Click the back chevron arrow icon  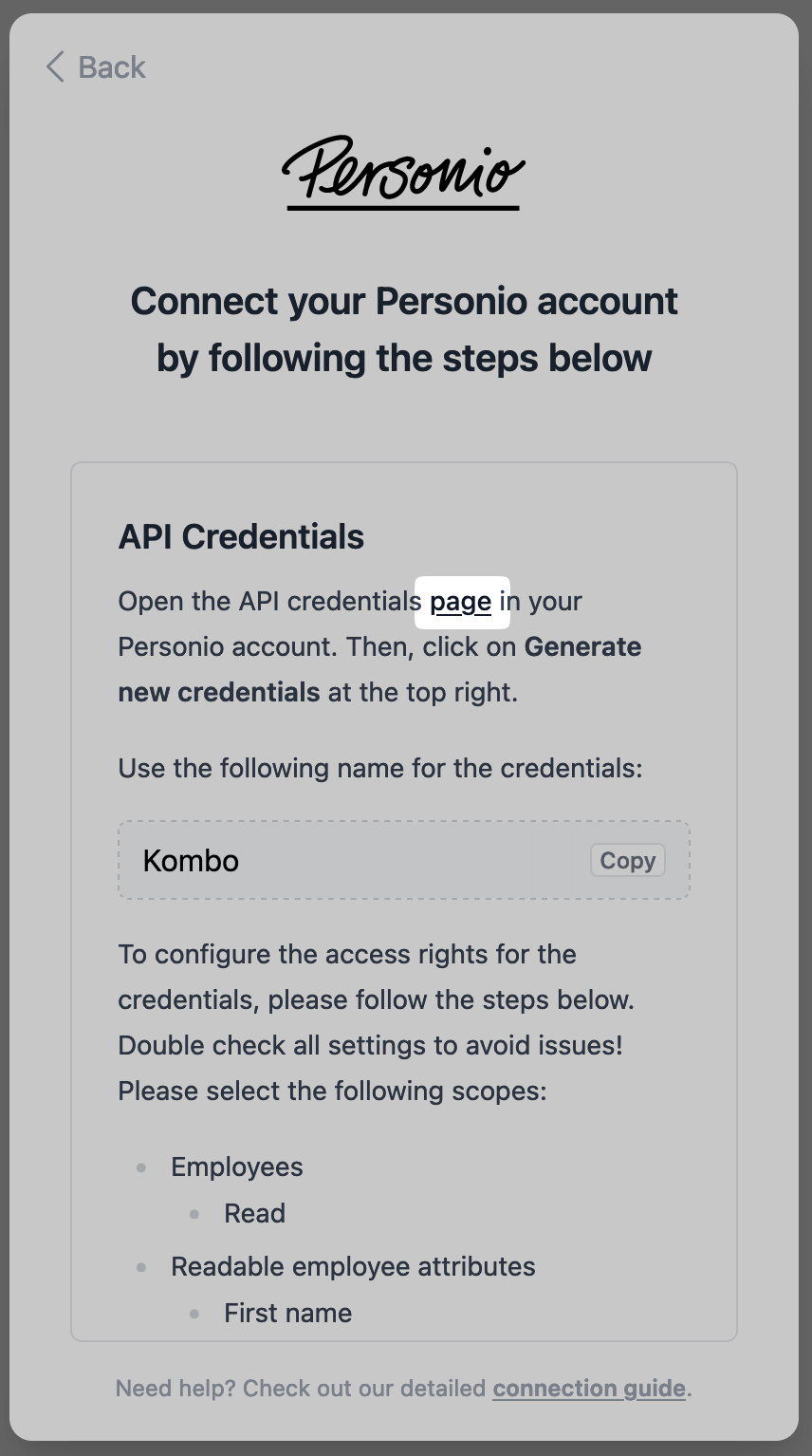[x=55, y=67]
